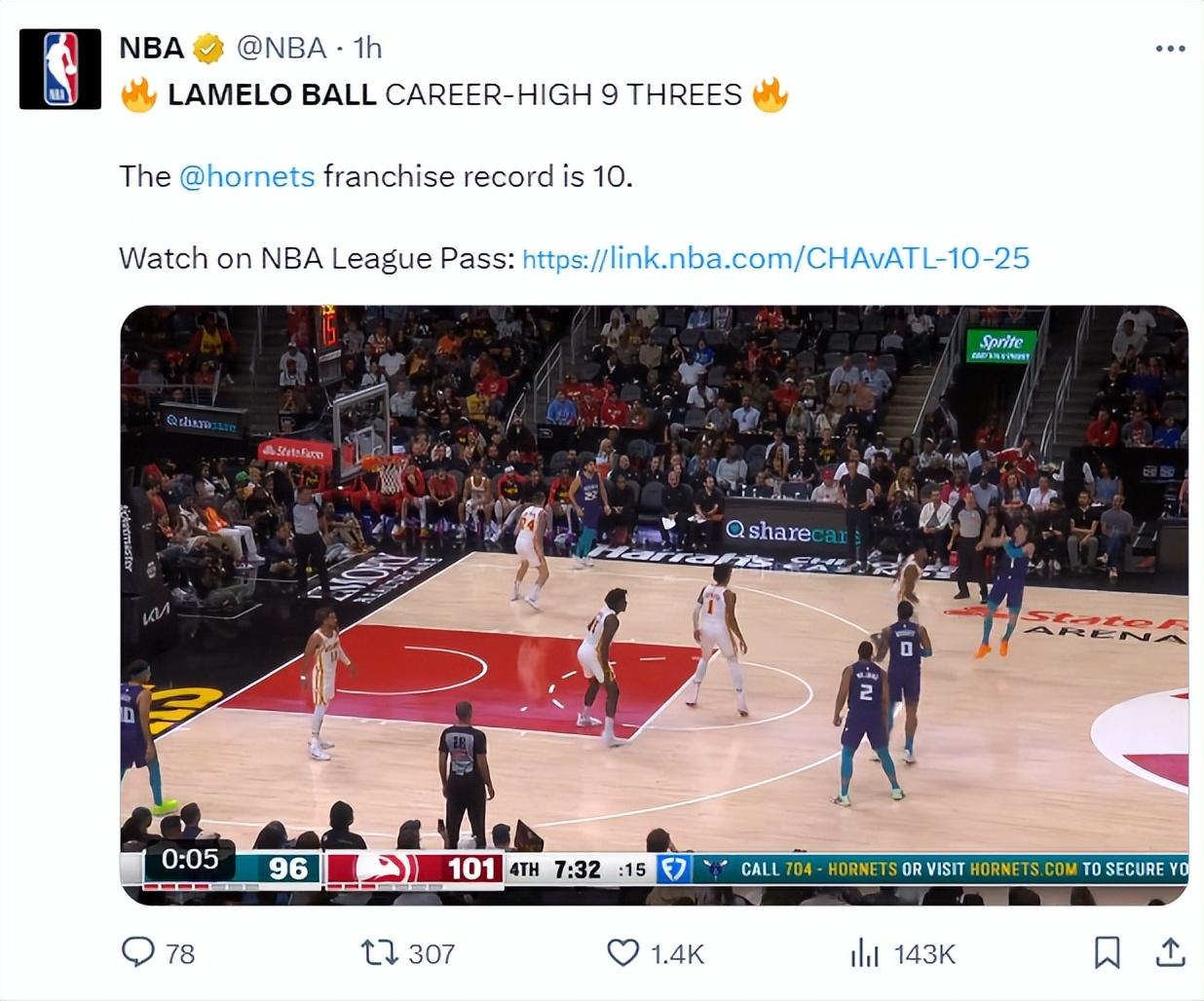The width and height of the screenshot is (1204, 1001).
Task: Open the @hornets mention link
Action: 246,176
